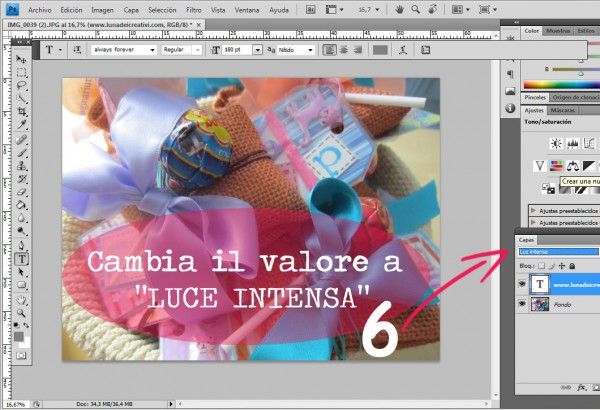This screenshot has width=600, height=410.
Task: Select the Eraser tool
Action: 21,192
